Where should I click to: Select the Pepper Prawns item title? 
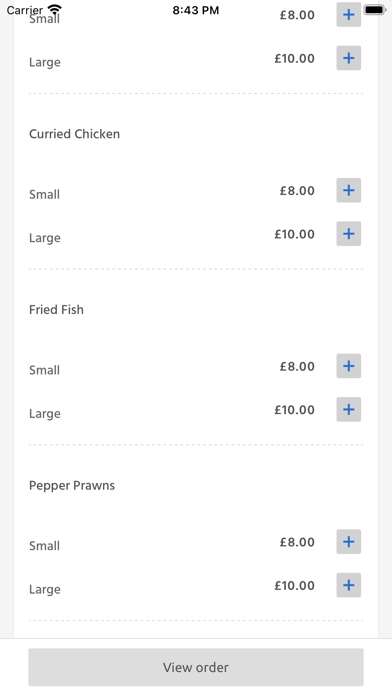[72, 486]
